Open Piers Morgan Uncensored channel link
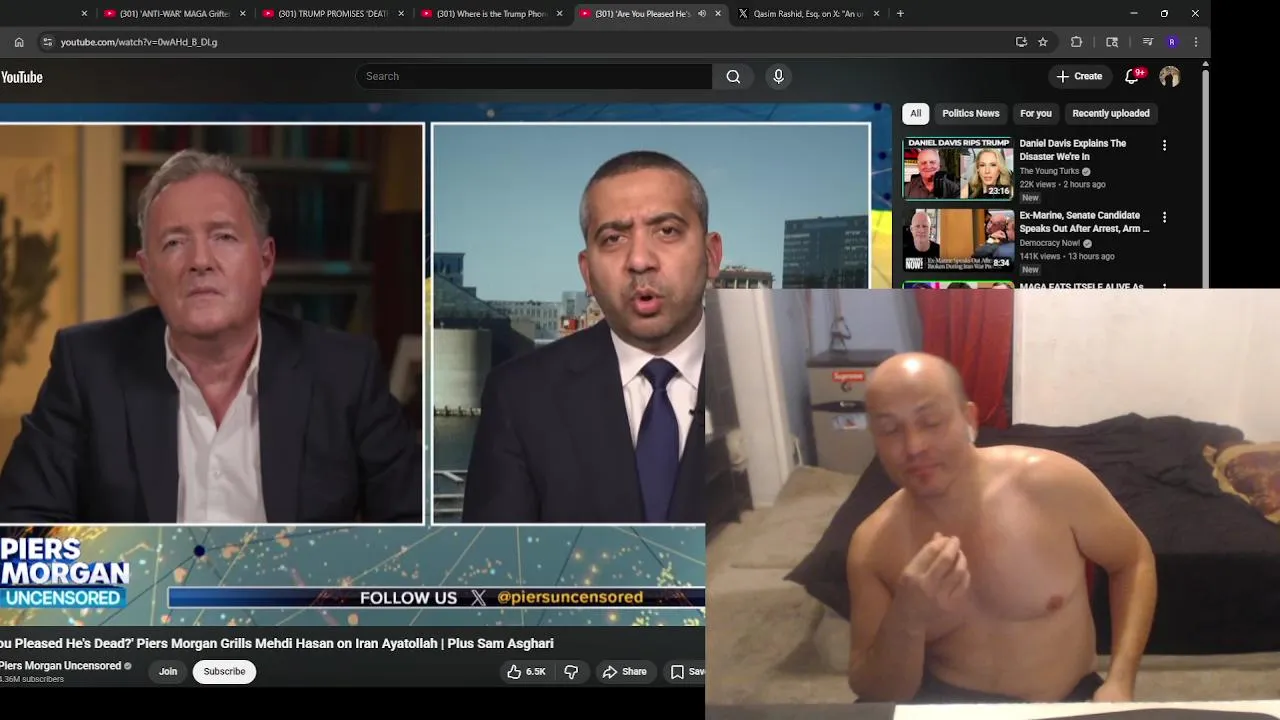 click(x=60, y=666)
